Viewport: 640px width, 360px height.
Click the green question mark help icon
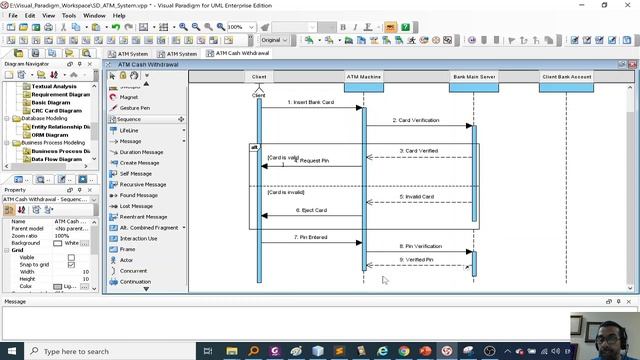[405, 27]
